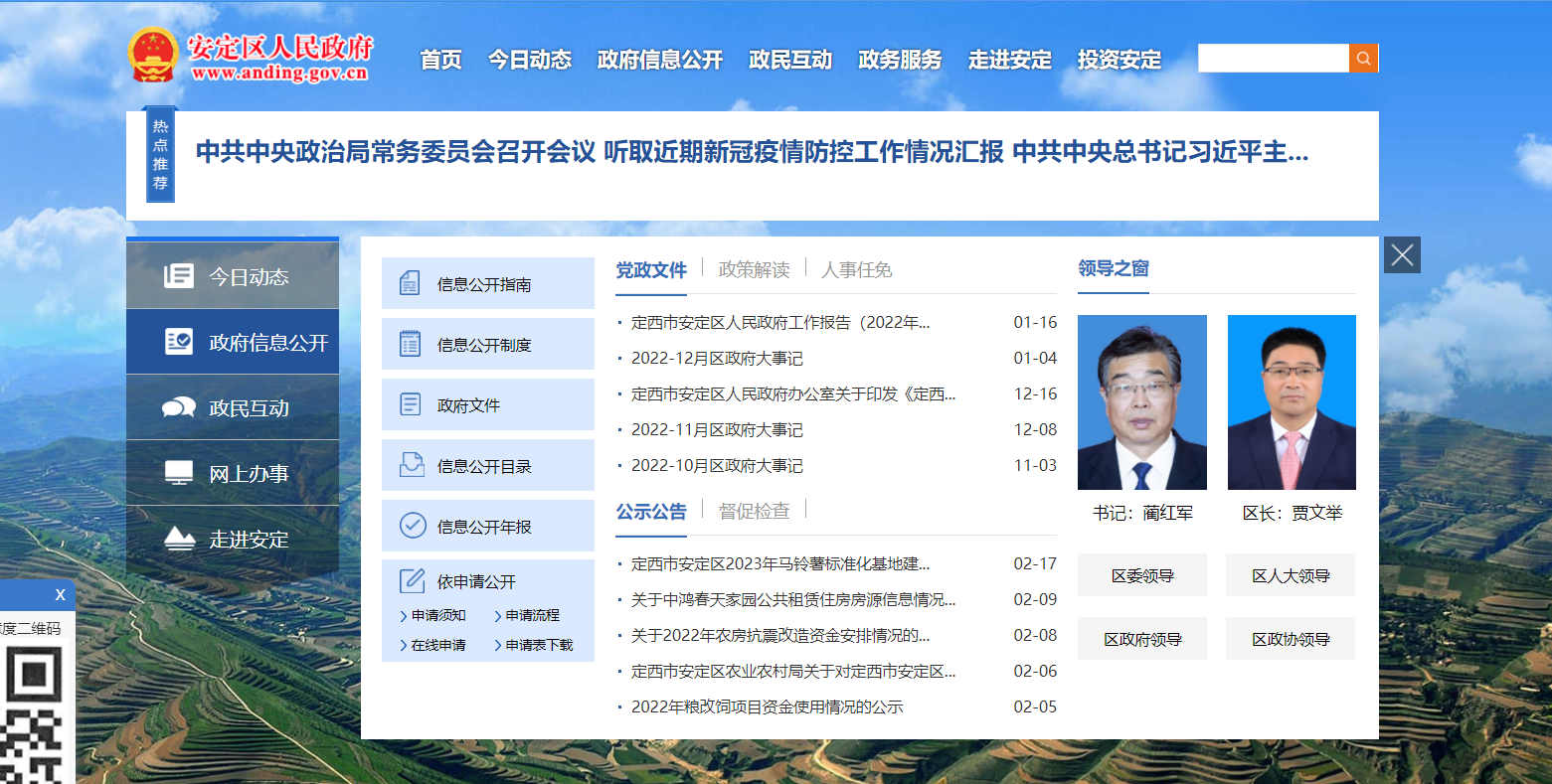Expand the 申请须知 chevron link

pyautogui.click(x=433, y=616)
